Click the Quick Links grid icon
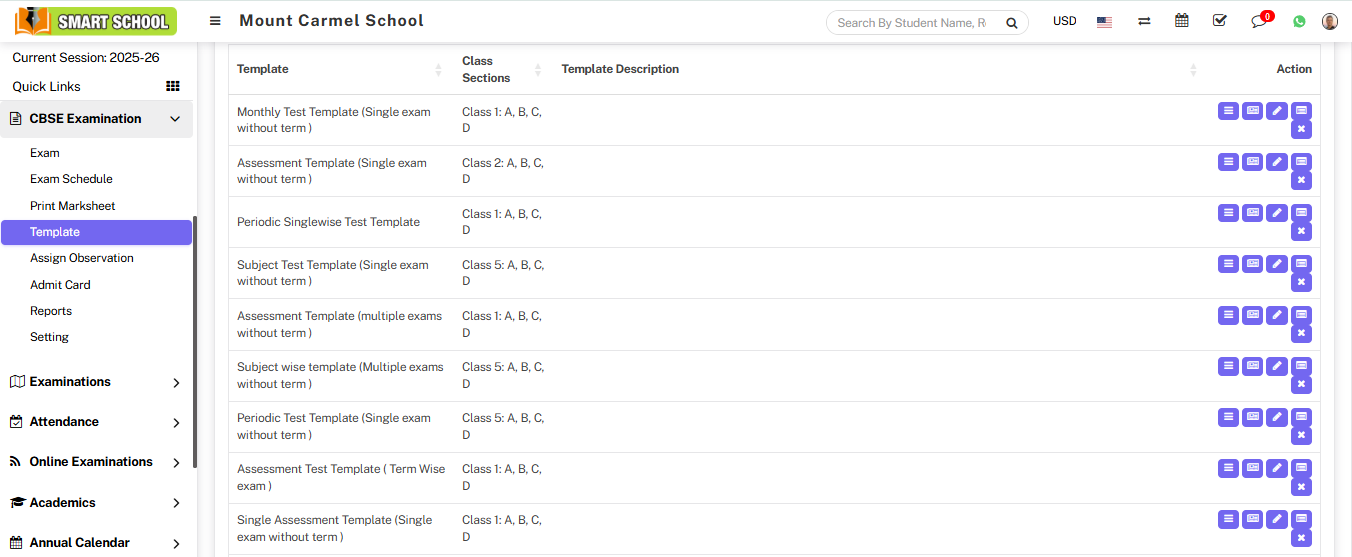 172,87
